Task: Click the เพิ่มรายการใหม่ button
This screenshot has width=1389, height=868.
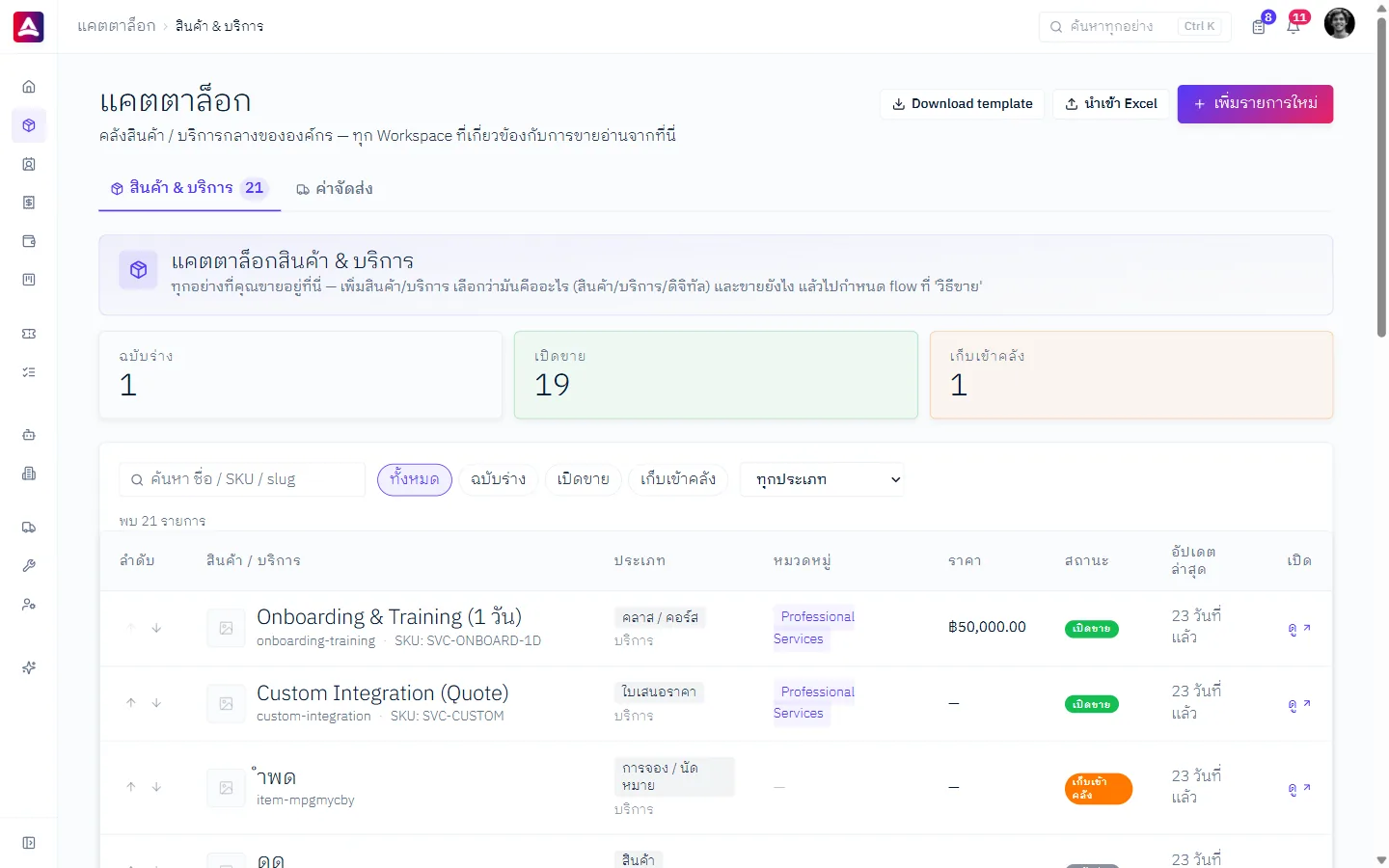Action: tap(1255, 104)
